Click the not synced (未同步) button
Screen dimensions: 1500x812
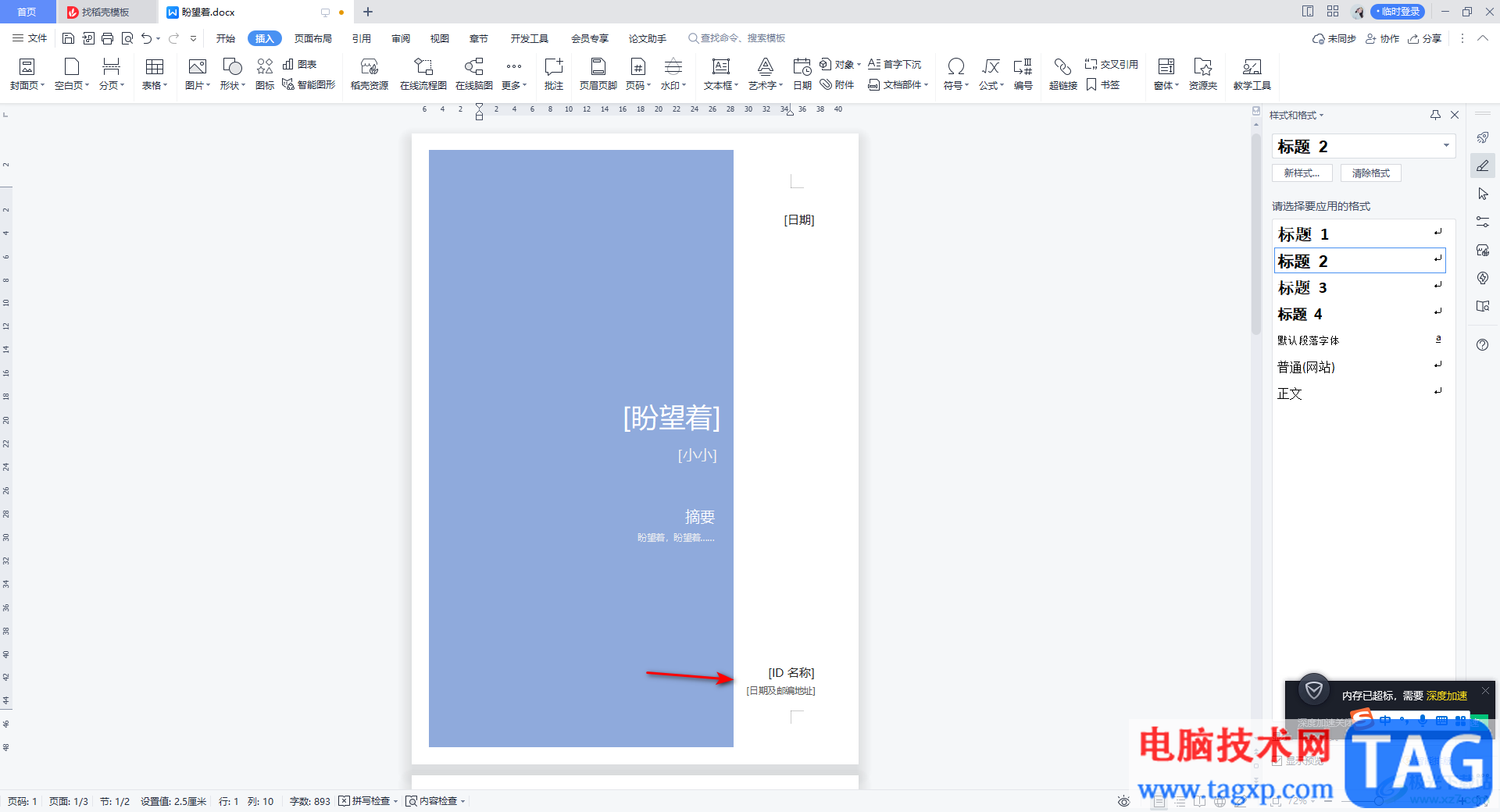click(x=1334, y=38)
